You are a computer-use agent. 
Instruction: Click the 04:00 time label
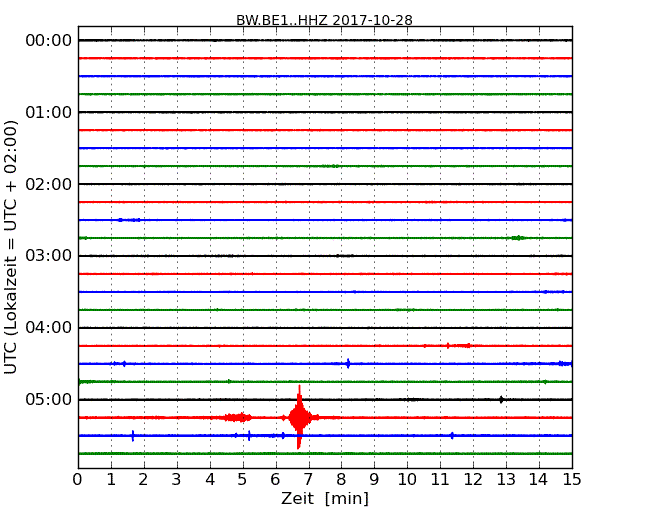pyautogui.click(x=49, y=328)
